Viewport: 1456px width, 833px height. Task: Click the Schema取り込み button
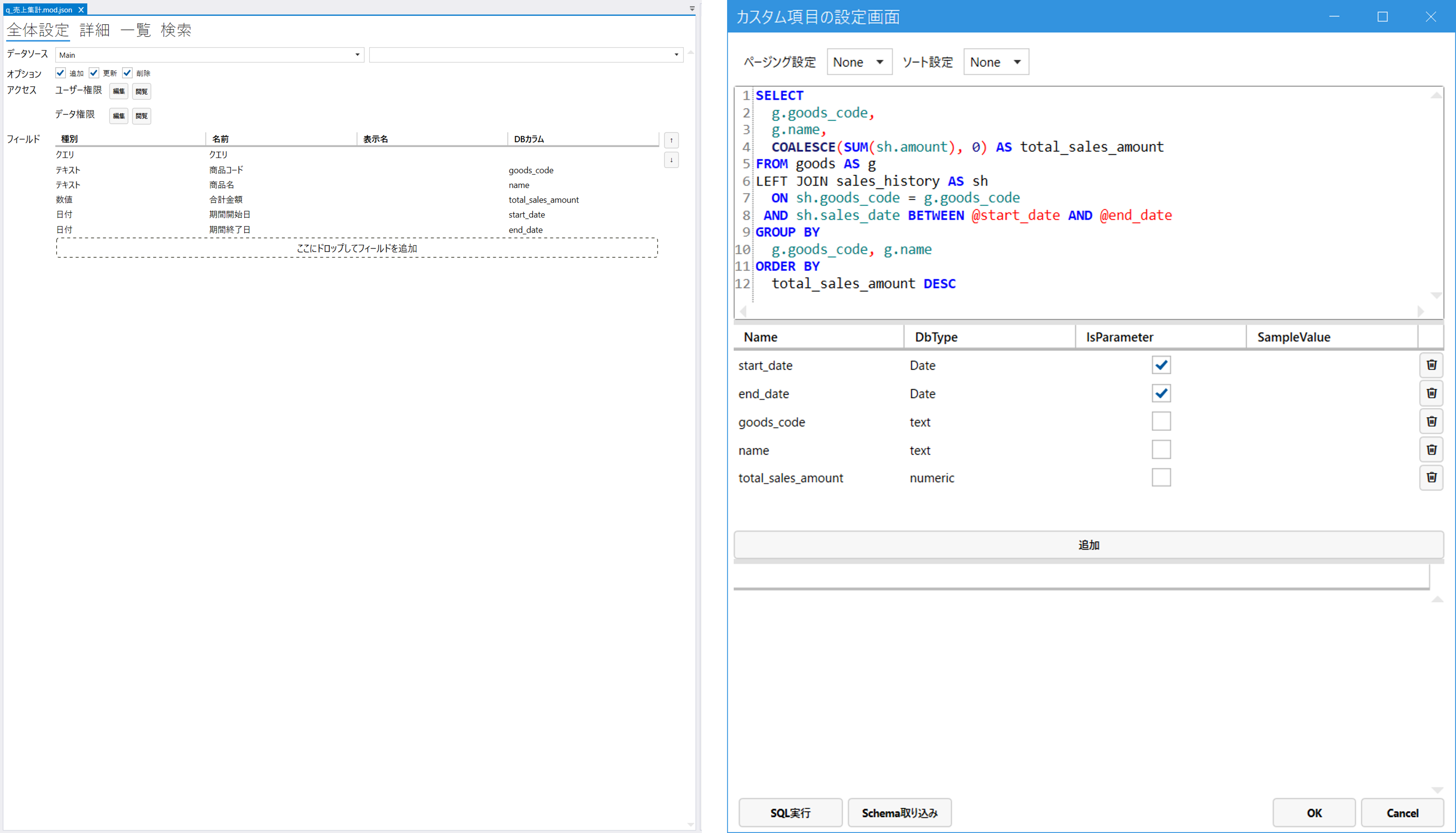899,813
